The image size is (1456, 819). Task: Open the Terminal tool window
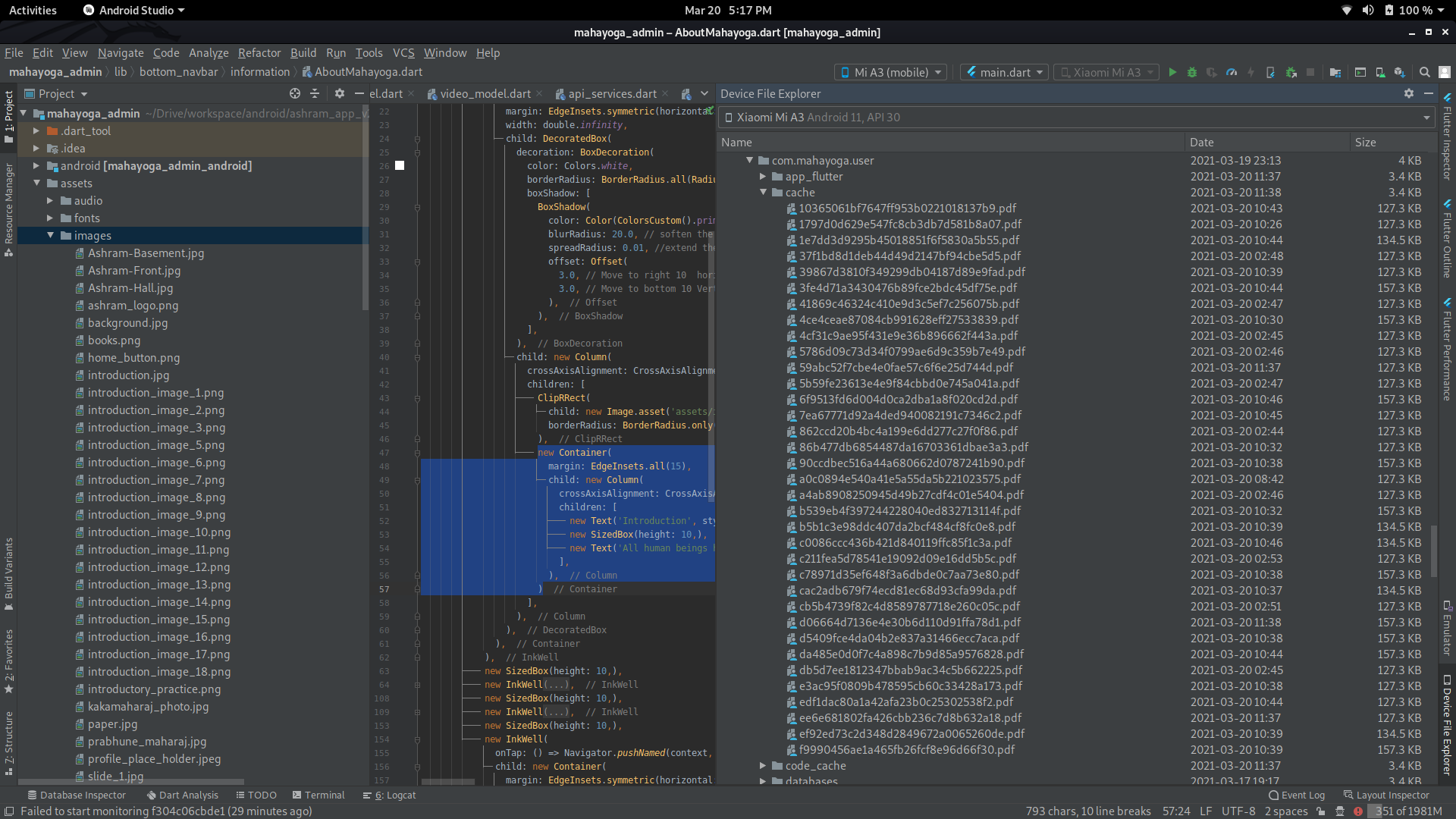[318, 795]
